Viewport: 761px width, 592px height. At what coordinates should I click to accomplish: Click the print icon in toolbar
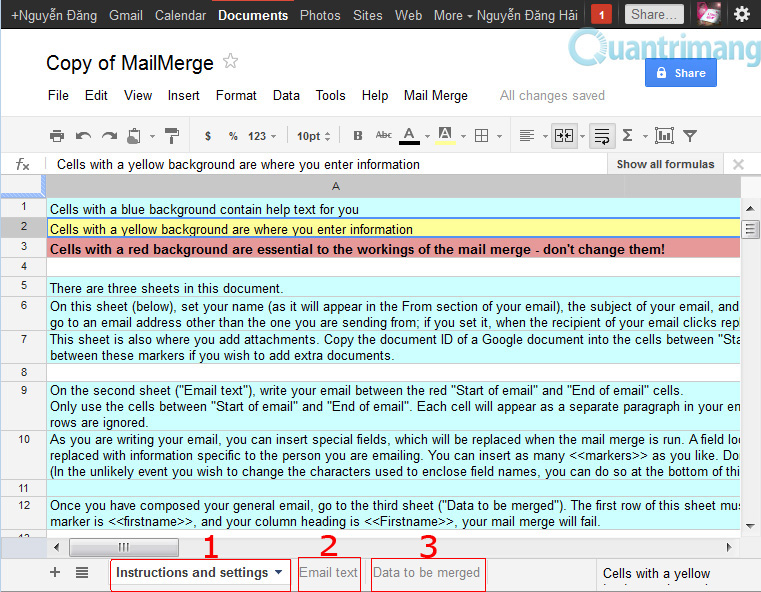(57, 136)
